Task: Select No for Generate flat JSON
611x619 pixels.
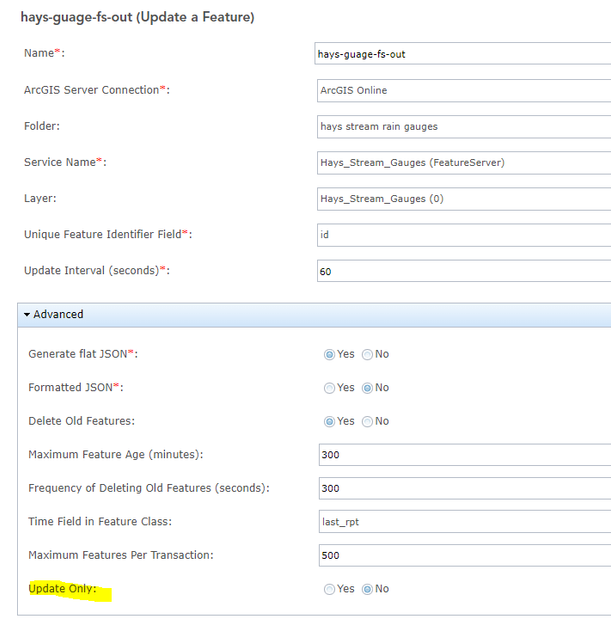Action: coord(367,354)
